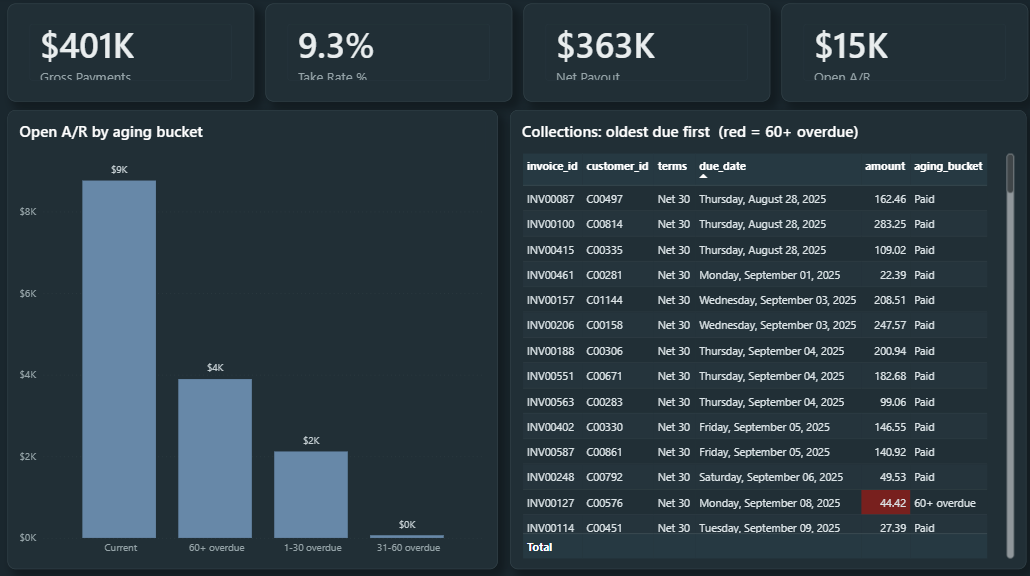The height and width of the screenshot is (576, 1030).
Task: Select invoice INV00087 cell
Action: tap(550, 199)
